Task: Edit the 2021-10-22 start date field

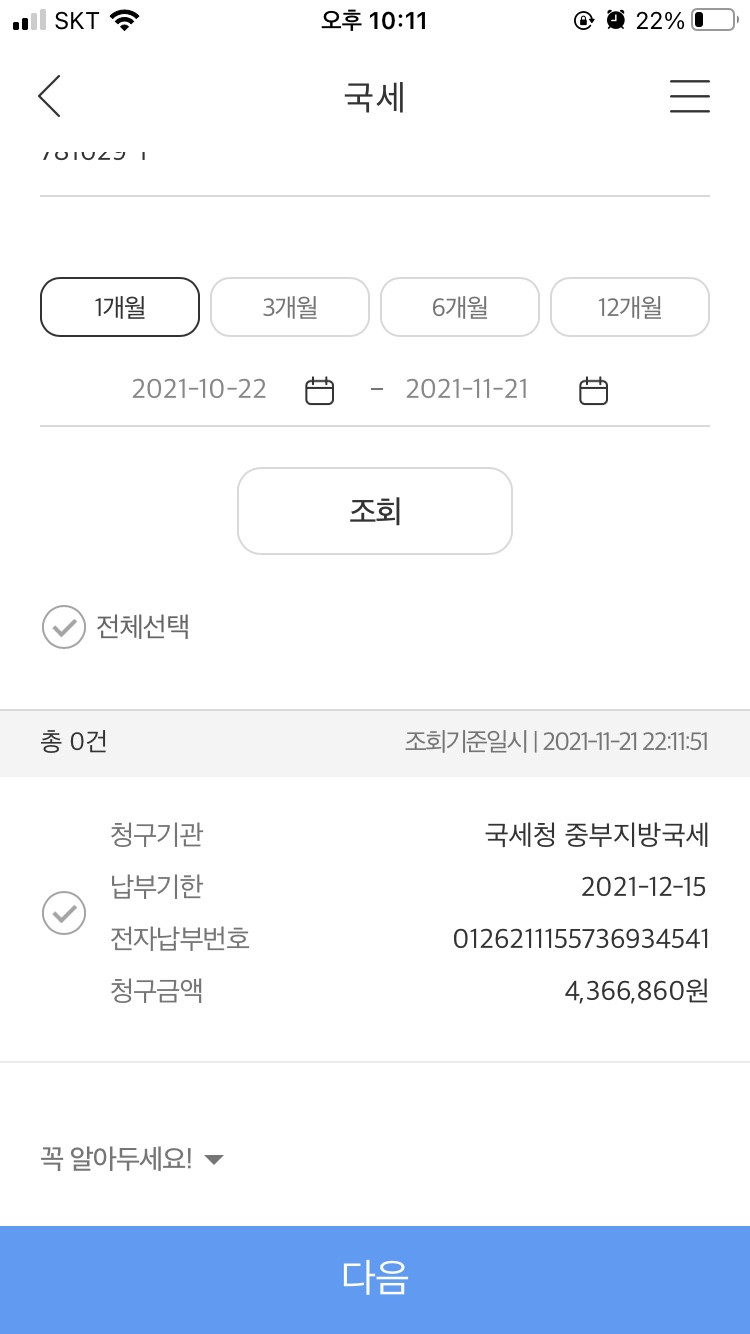Action: click(199, 389)
